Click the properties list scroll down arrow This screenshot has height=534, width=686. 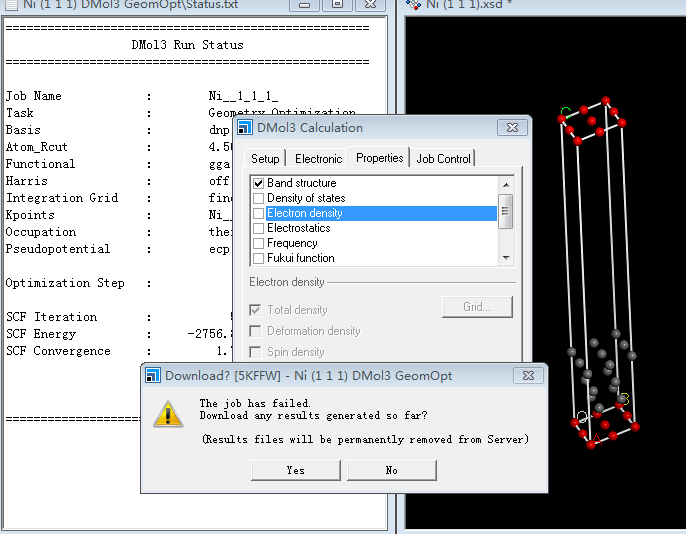click(x=506, y=258)
